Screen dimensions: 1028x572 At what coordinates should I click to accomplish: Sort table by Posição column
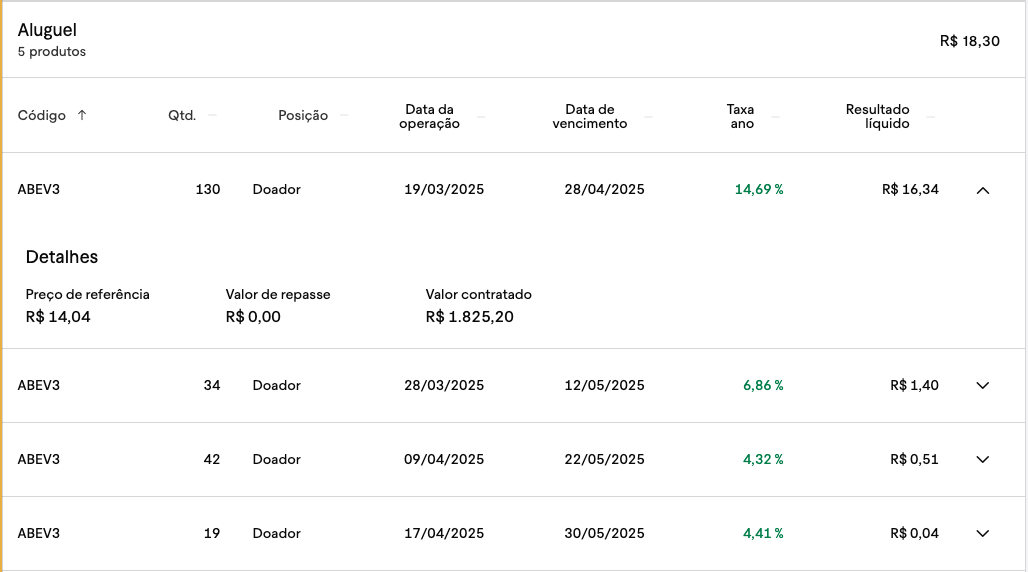[303, 115]
